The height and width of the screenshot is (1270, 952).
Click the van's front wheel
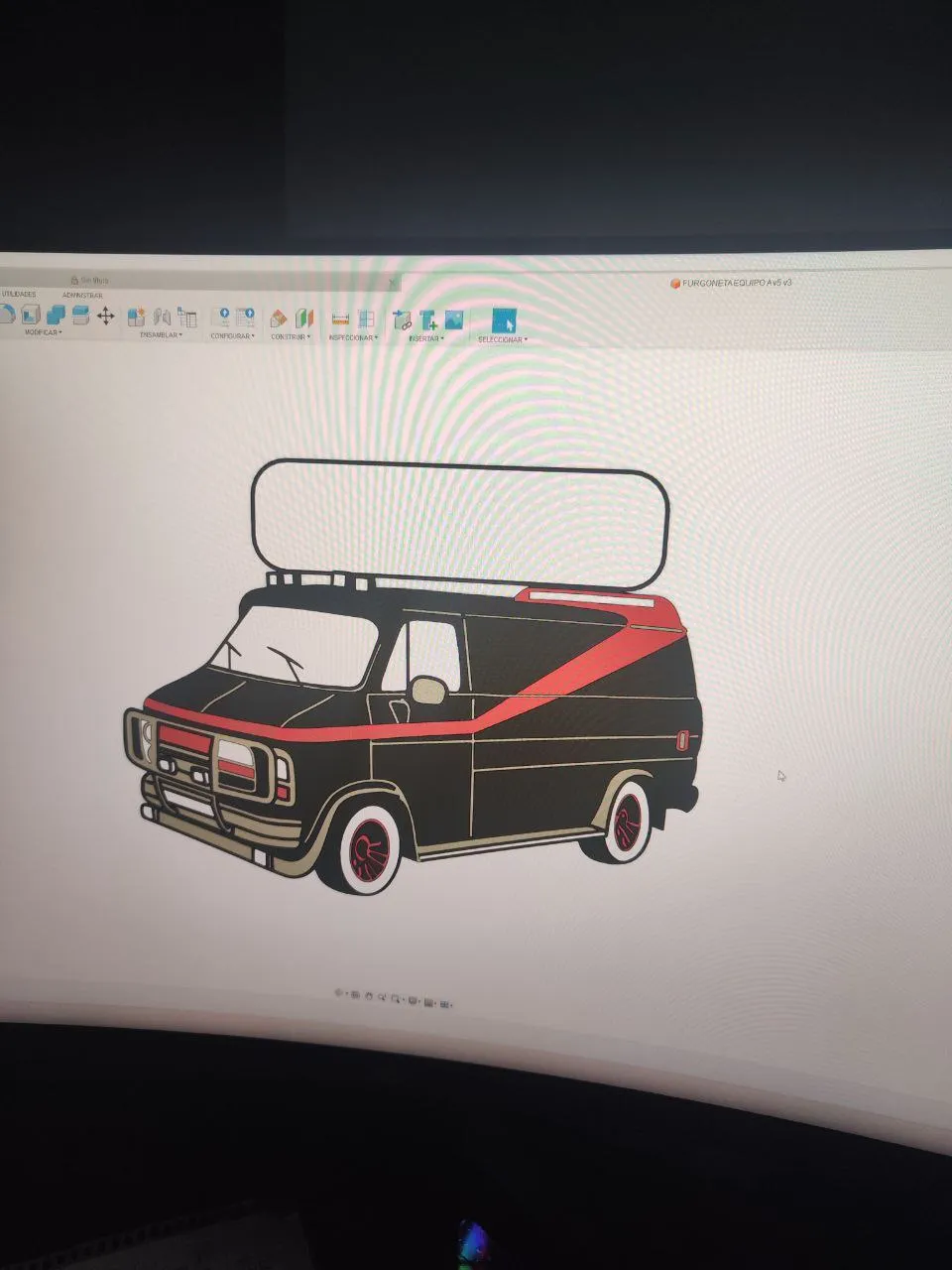(x=365, y=846)
